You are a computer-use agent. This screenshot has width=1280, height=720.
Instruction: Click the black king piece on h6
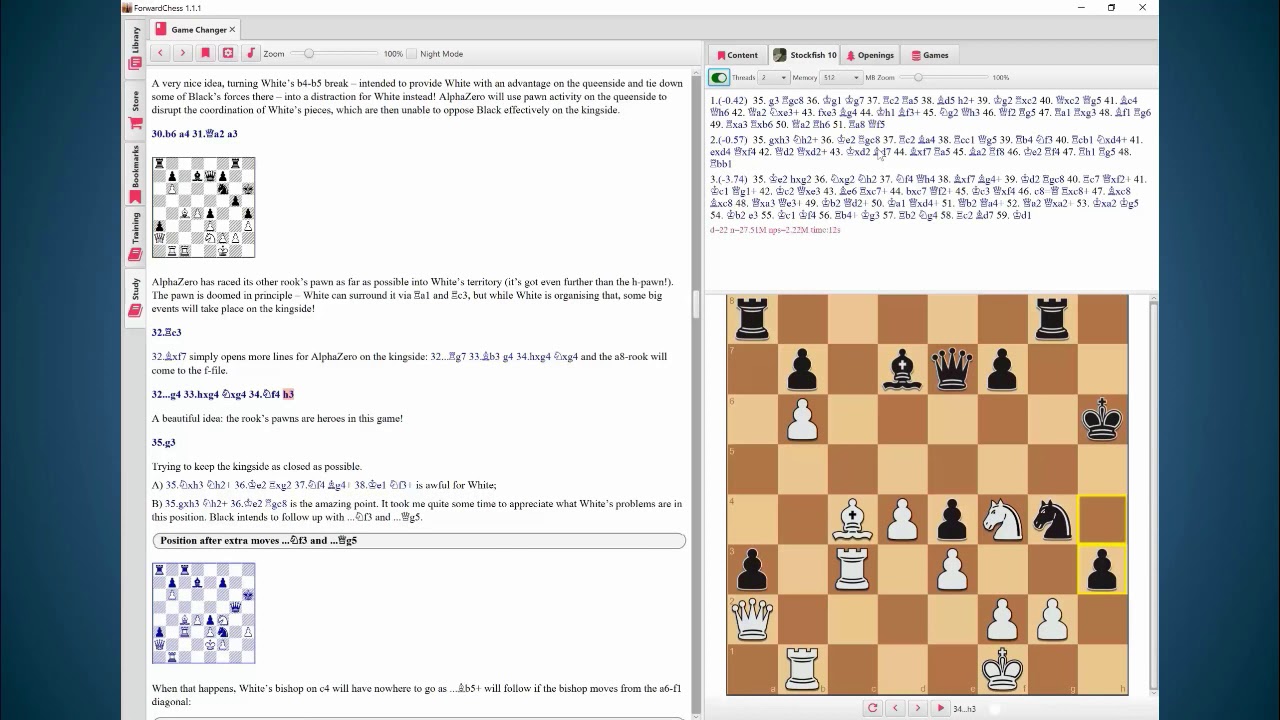1102,419
